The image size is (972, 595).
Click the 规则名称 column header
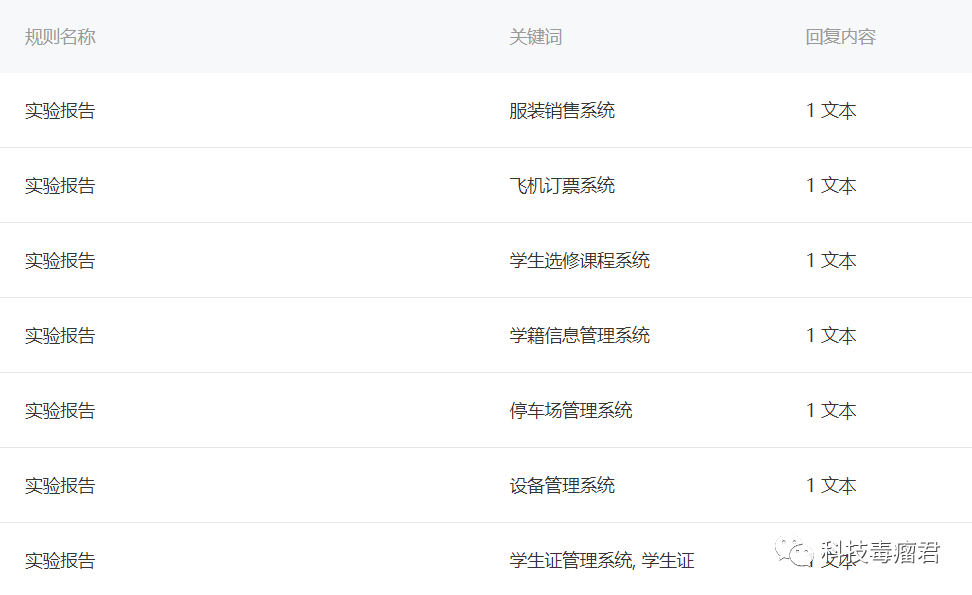tap(60, 37)
